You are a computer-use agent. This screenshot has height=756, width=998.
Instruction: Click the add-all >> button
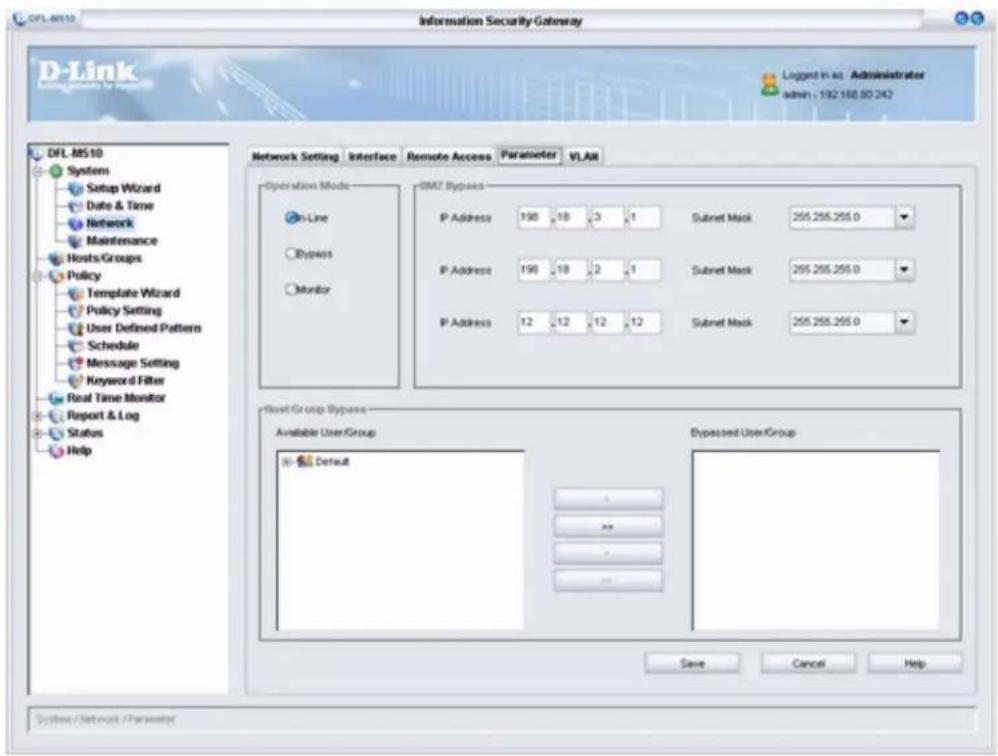[608, 527]
